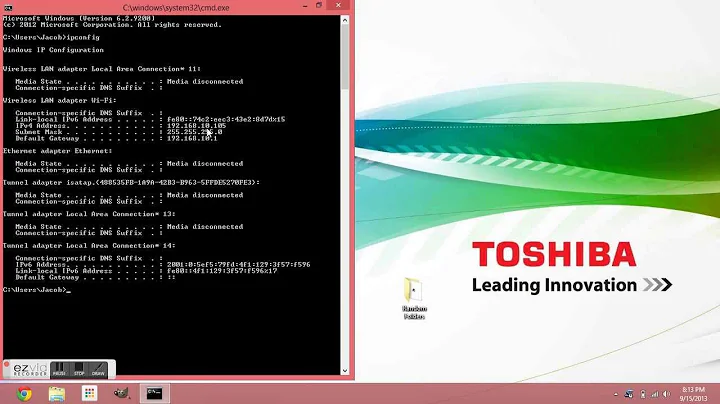Open File Explorer from the taskbar
Viewport: 720px width, 404px height.
pyautogui.click(x=57, y=394)
